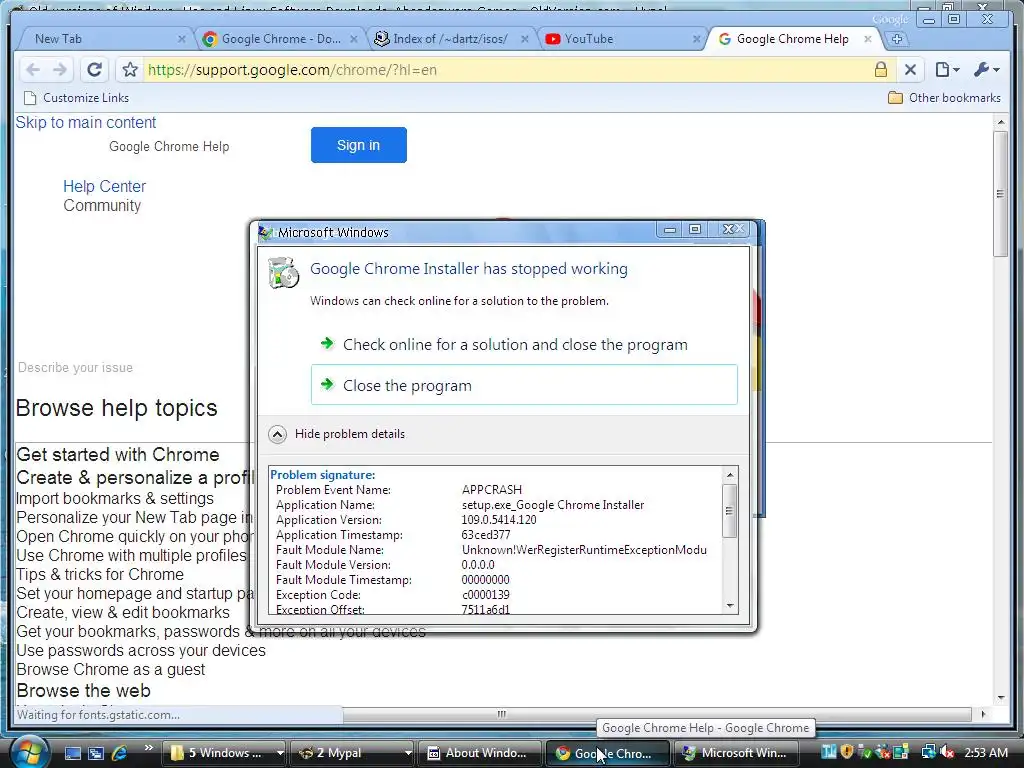Click page vertical scrollbar down arrow
Screen dimensions: 1024x768
pyautogui.click(x=1000, y=698)
